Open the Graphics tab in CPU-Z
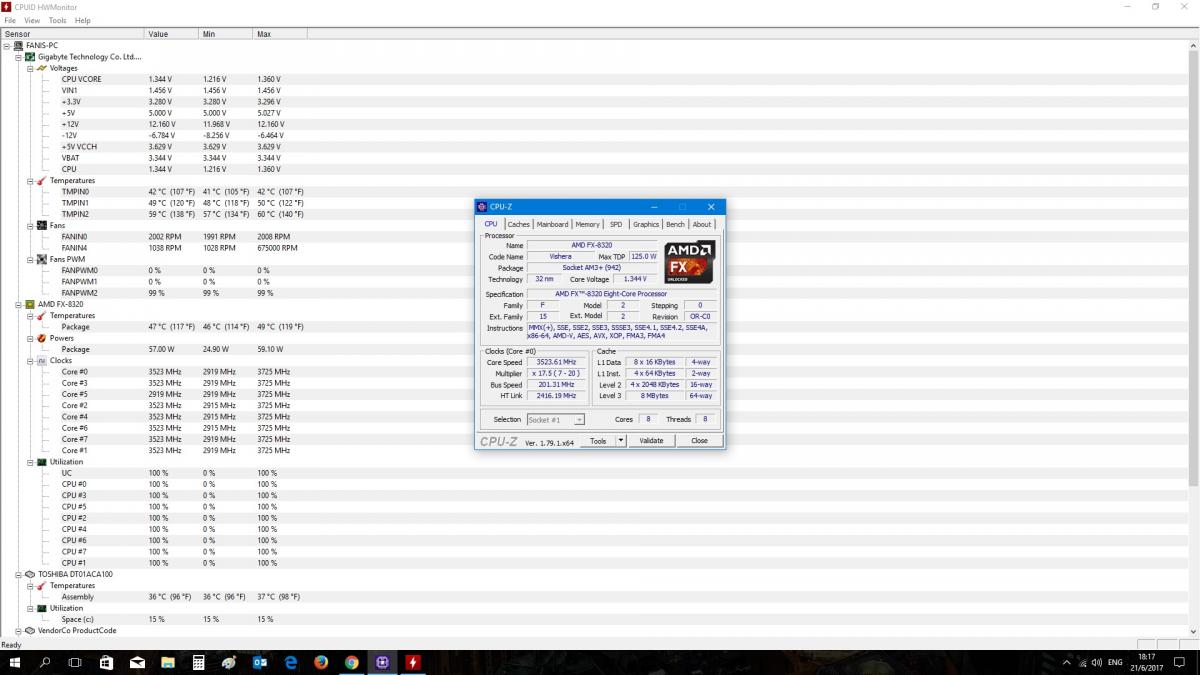The image size is (1200, 675). (646, 224)
